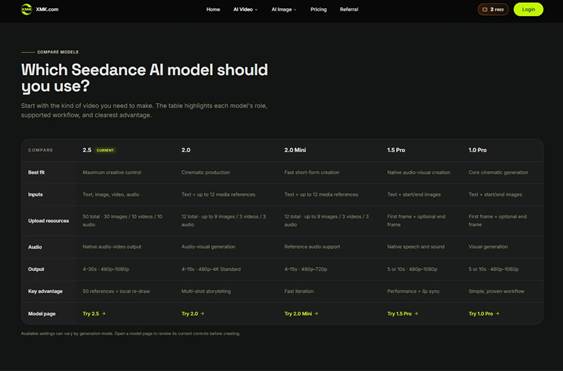The image size is (563, 371).
Task: Click the Upload resources row label
Action: tap(48, 221)
